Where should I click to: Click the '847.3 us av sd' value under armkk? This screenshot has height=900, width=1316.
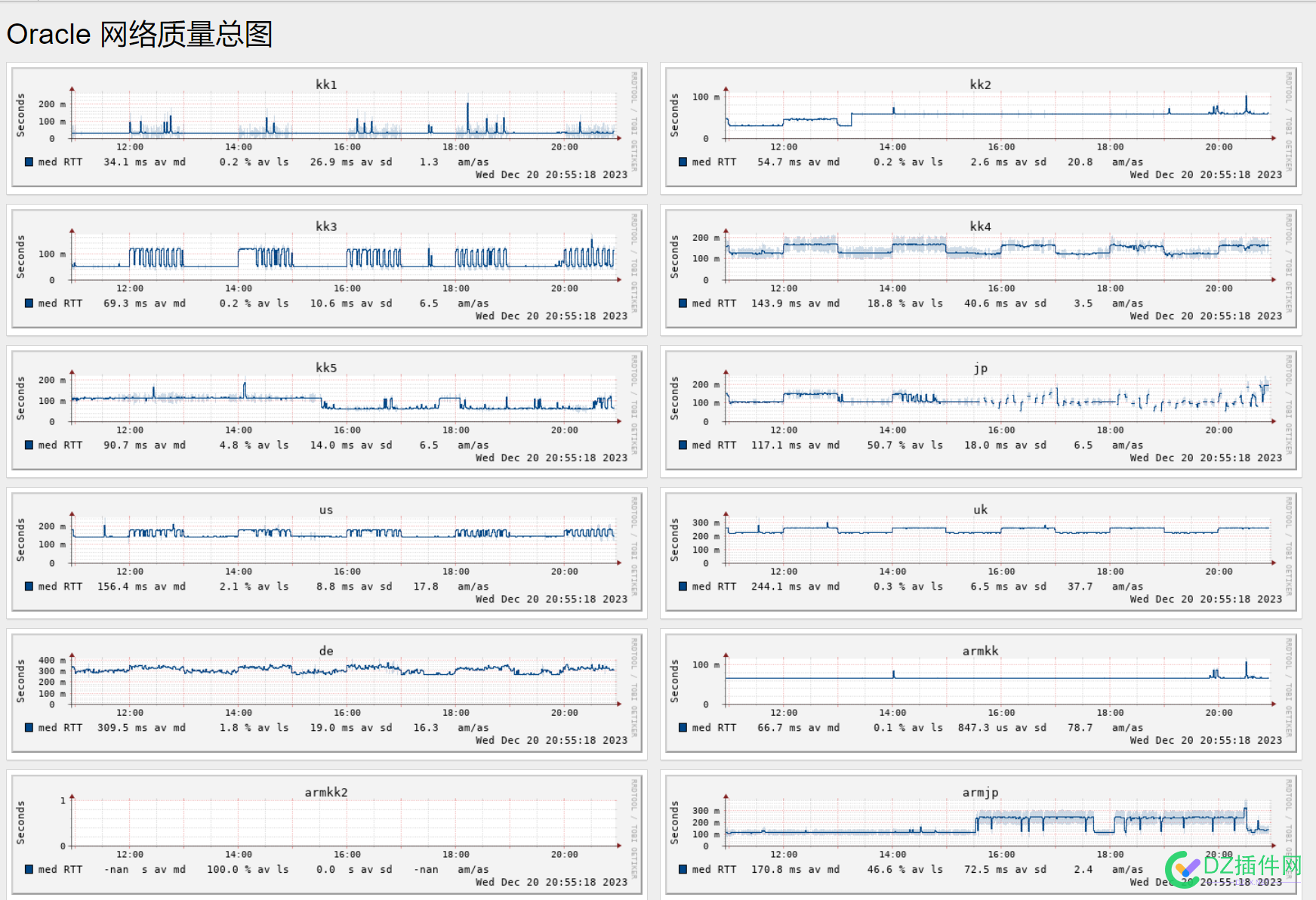pos(1002,727)
